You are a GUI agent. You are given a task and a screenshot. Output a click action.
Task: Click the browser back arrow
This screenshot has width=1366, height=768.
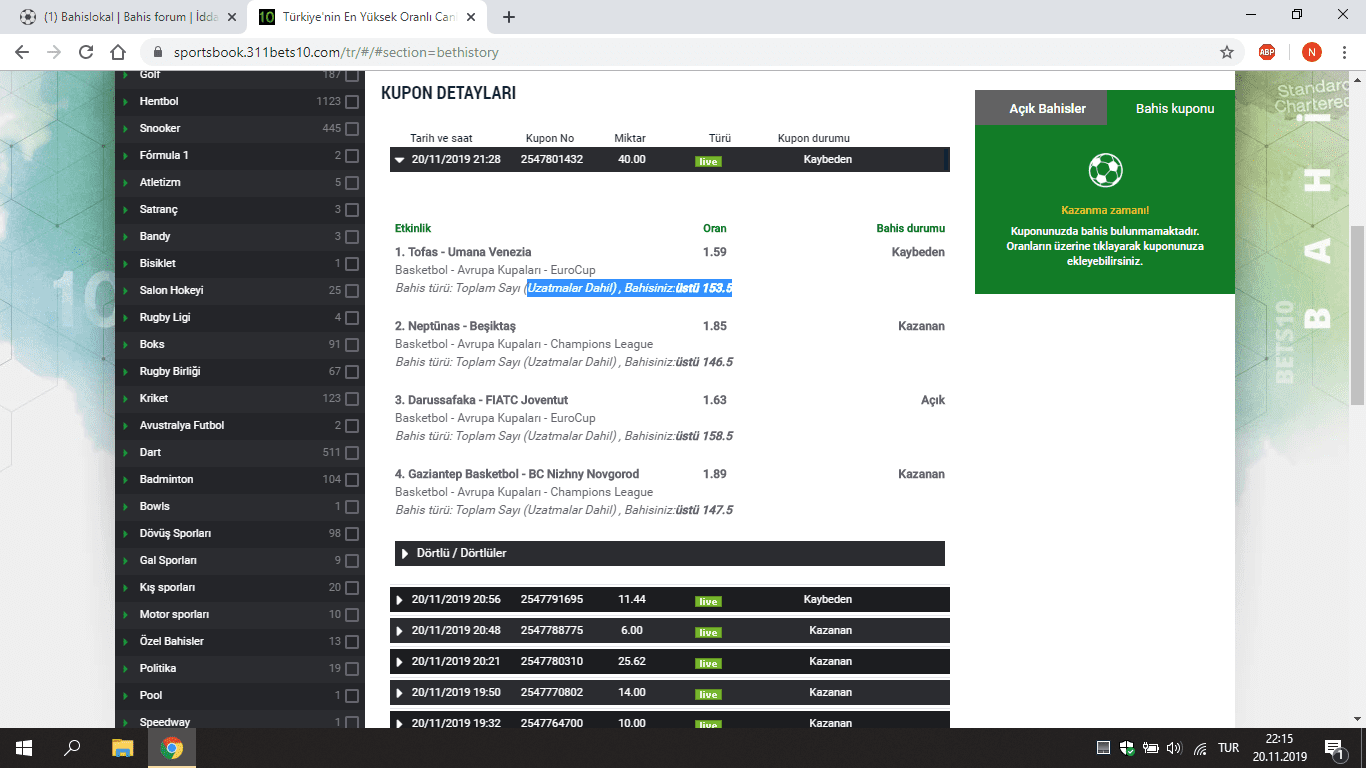coord(22,52)
